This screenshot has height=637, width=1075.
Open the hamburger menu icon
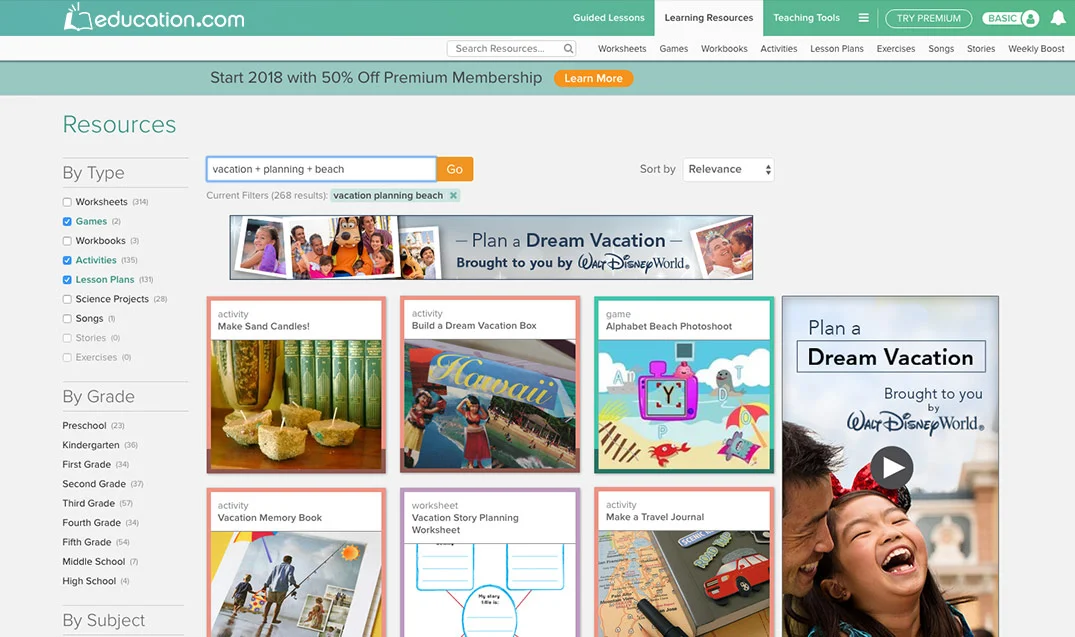pos(863,18)
